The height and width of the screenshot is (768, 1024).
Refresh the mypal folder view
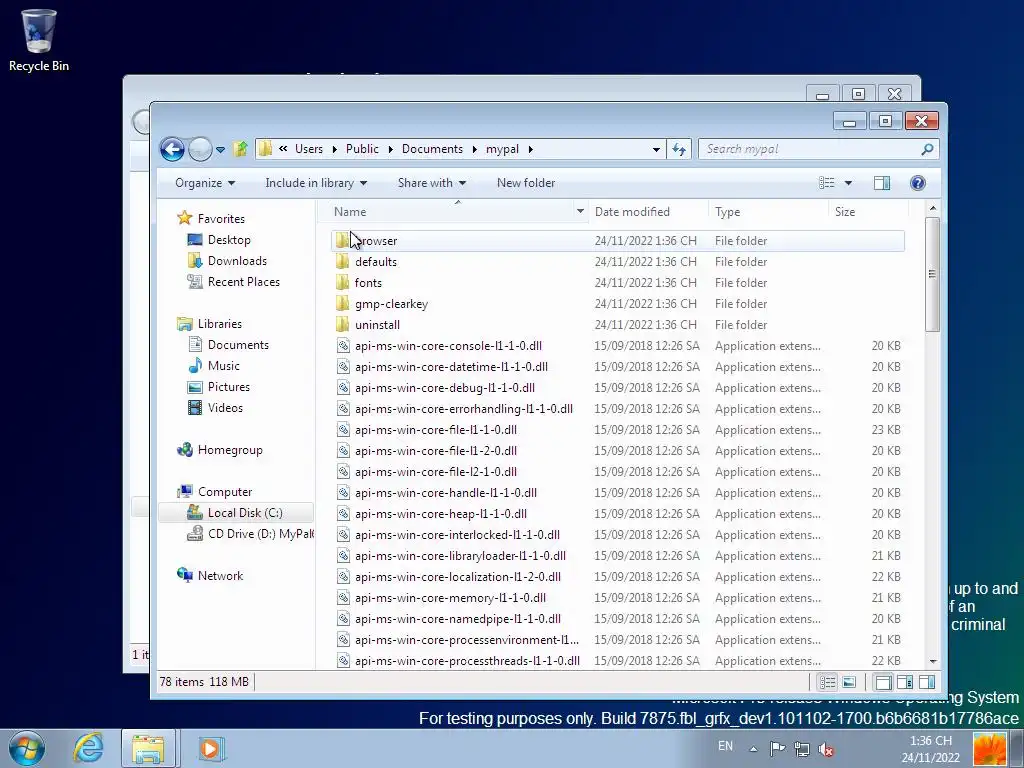click(x=679, y=150)
